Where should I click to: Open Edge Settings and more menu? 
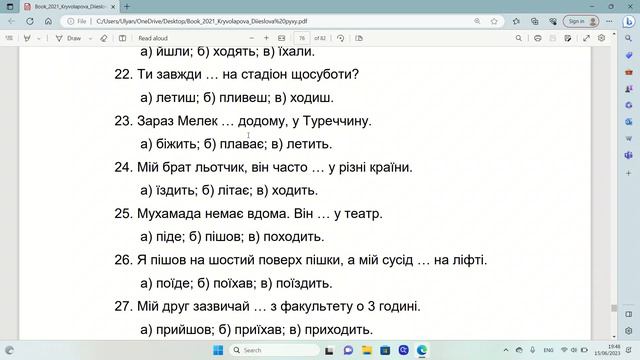click(x=609, y=21)
